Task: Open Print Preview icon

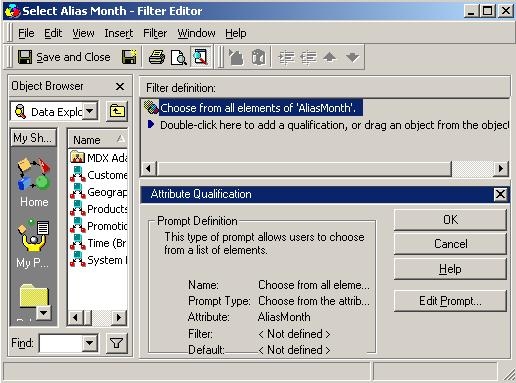Action: point(179,57)
